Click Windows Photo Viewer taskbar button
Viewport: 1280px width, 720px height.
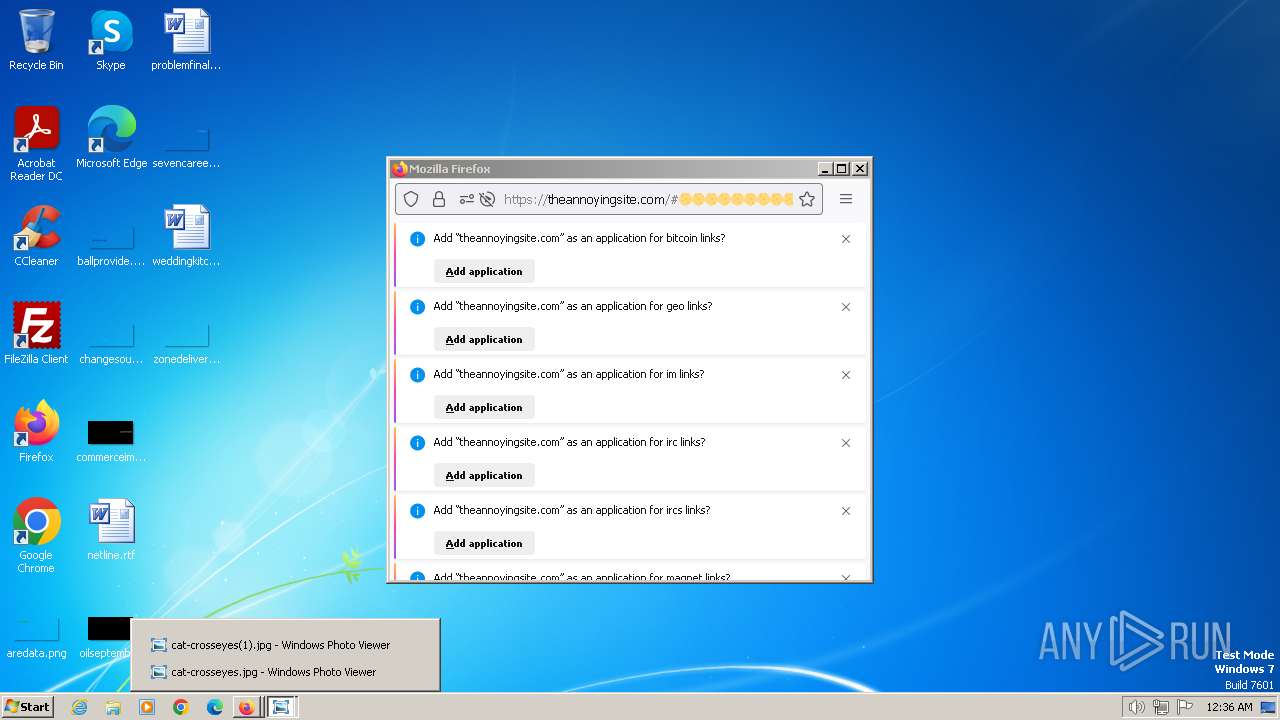coord(282,707)
